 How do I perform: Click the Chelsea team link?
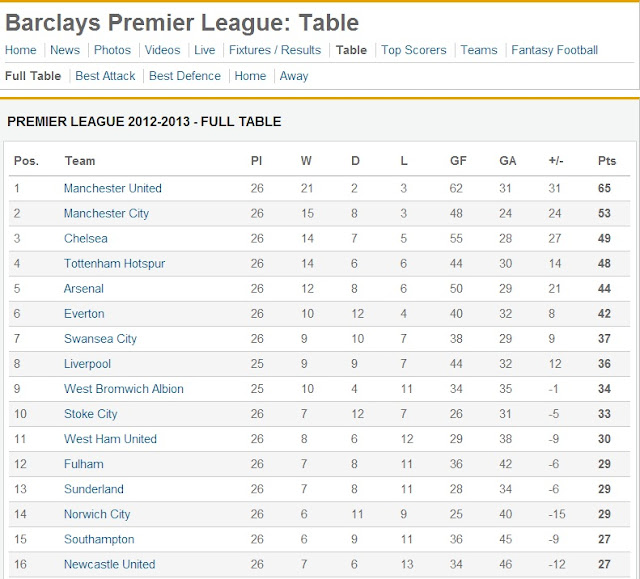tap(86, 238)
